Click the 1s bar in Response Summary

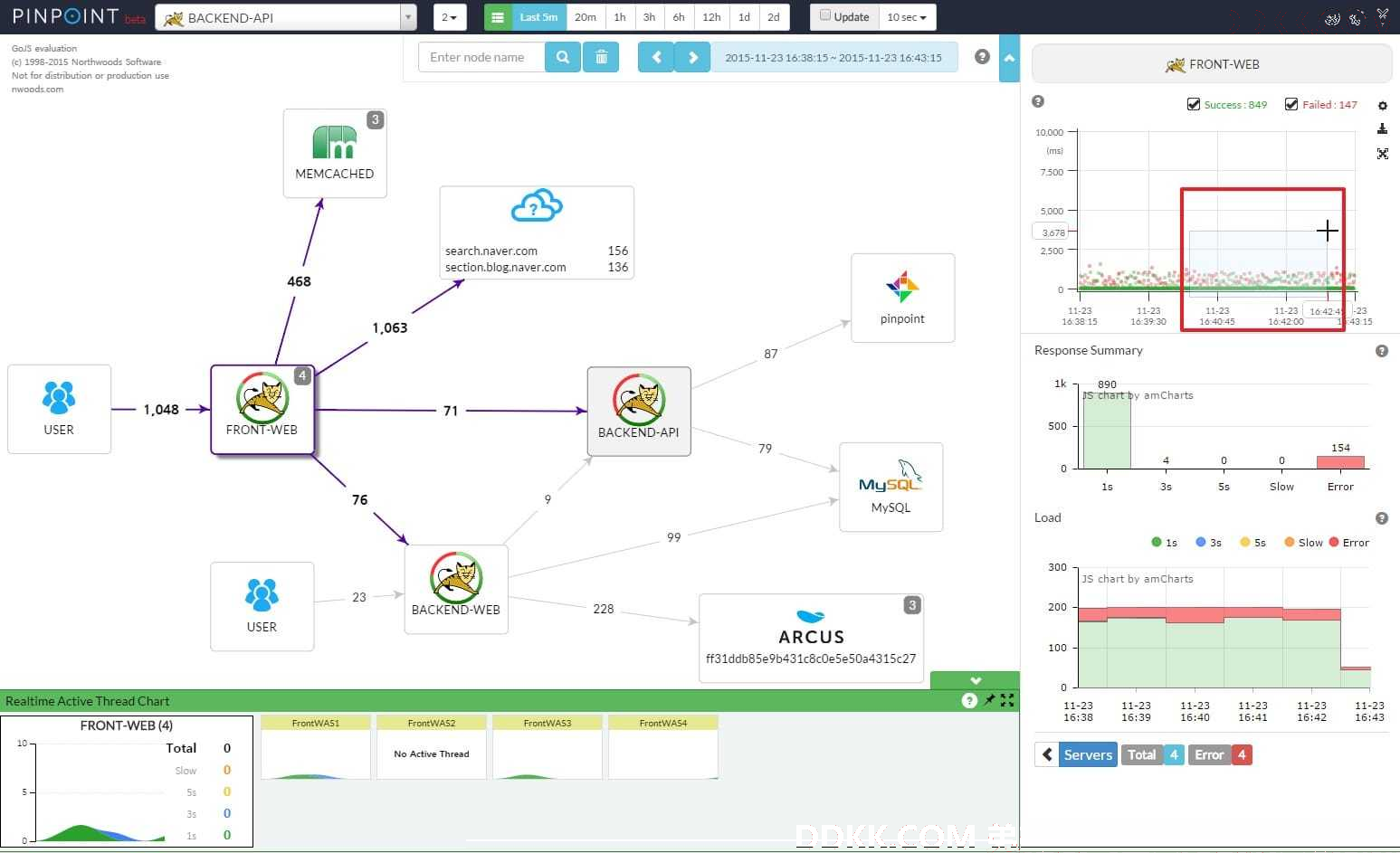[1107, 430]
